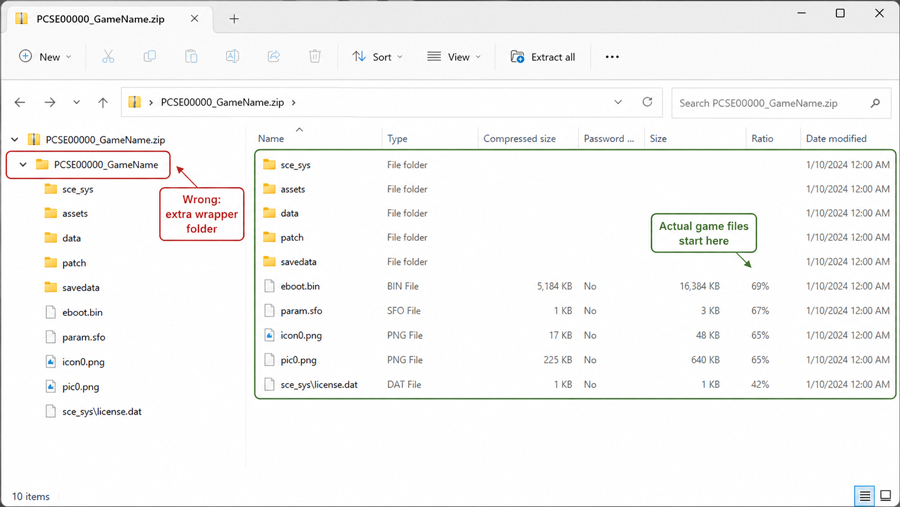This screenshot has height=507, width=900.
Task: Select patch folder in navigation tree
Action: 65,263
